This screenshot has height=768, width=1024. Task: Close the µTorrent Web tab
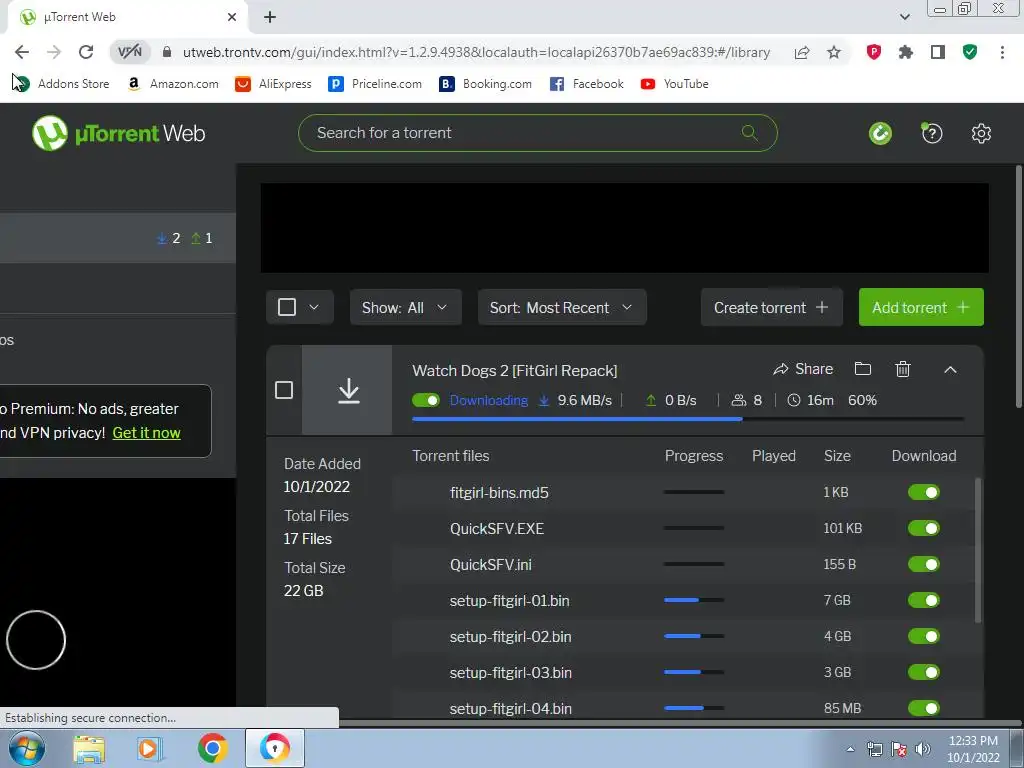coord(232,18)
